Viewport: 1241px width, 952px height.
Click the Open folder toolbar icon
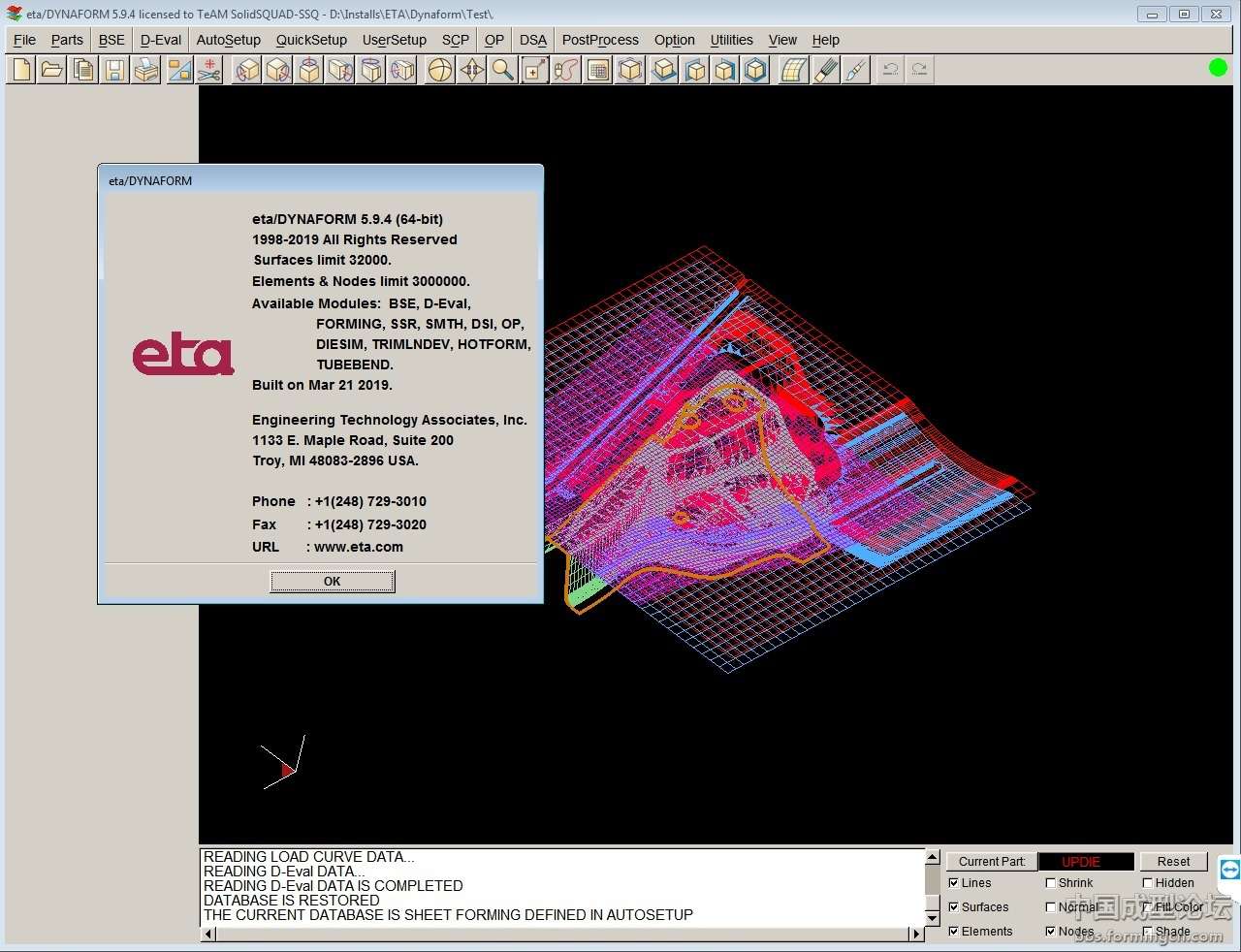(x=52, y=70)
